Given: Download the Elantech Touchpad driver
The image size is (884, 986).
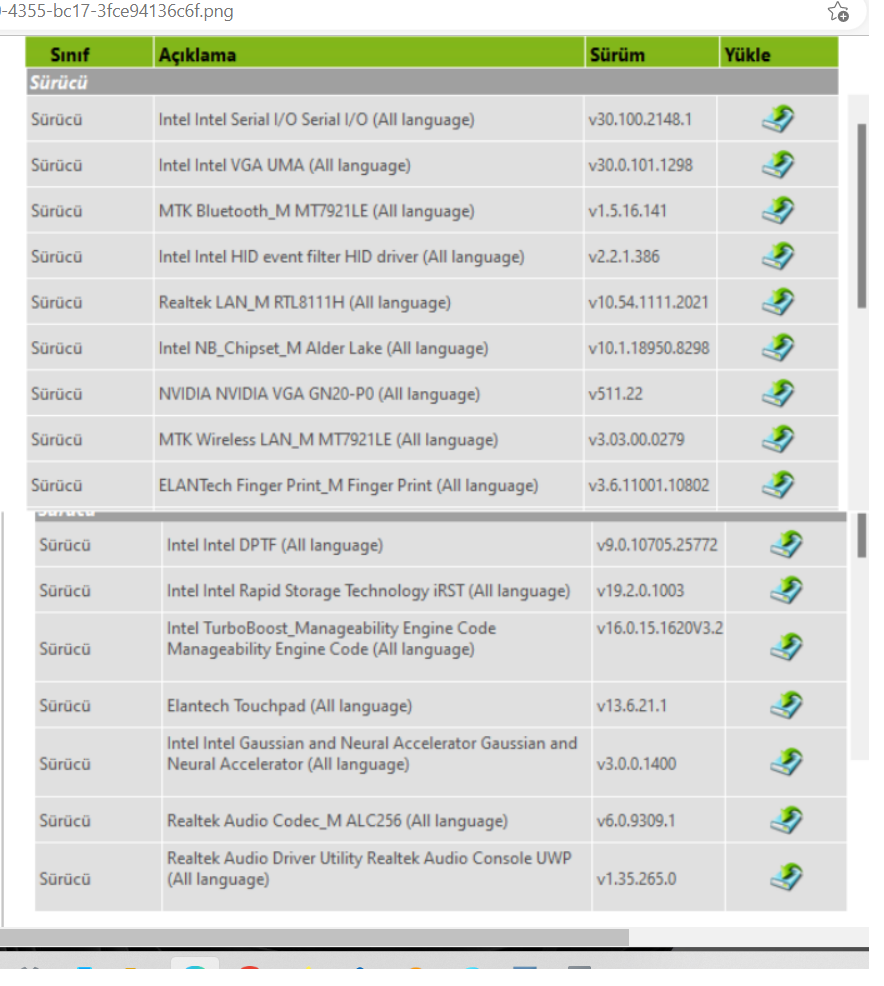Looking at the screenshot, I should click(x=786, y=706).
